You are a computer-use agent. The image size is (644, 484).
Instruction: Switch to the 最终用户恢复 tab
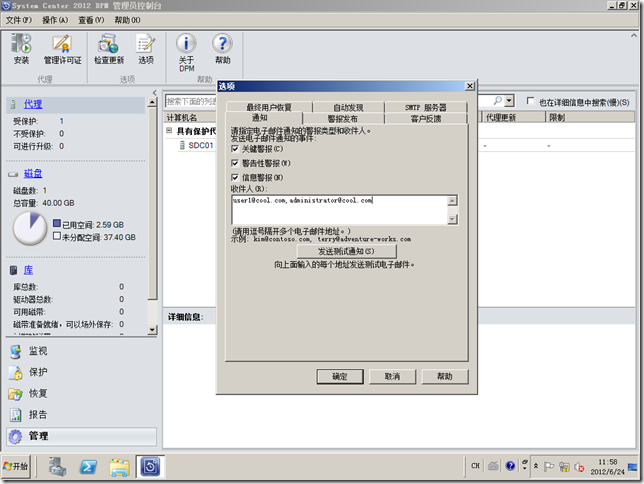click(x=269, y=107)
